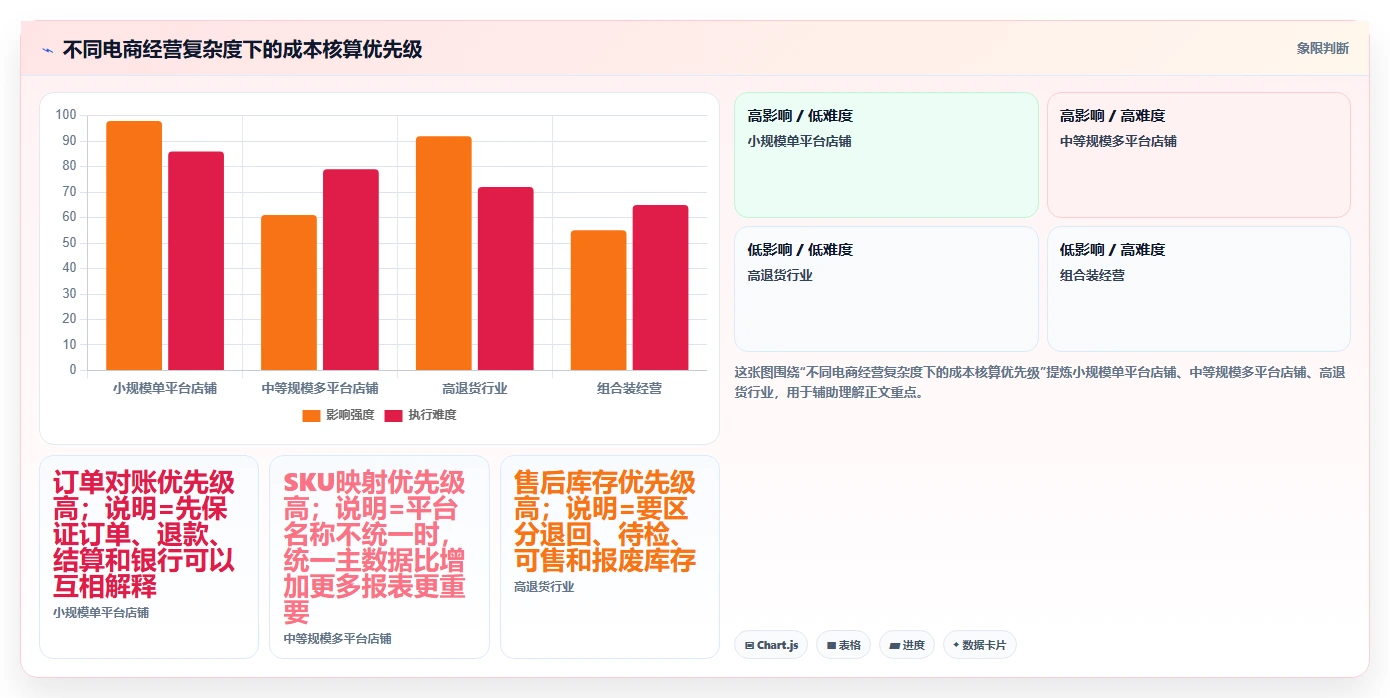Click the lightning icon beside the page title
This screenshot has width=1390, height=698.
tap(47, 50)
